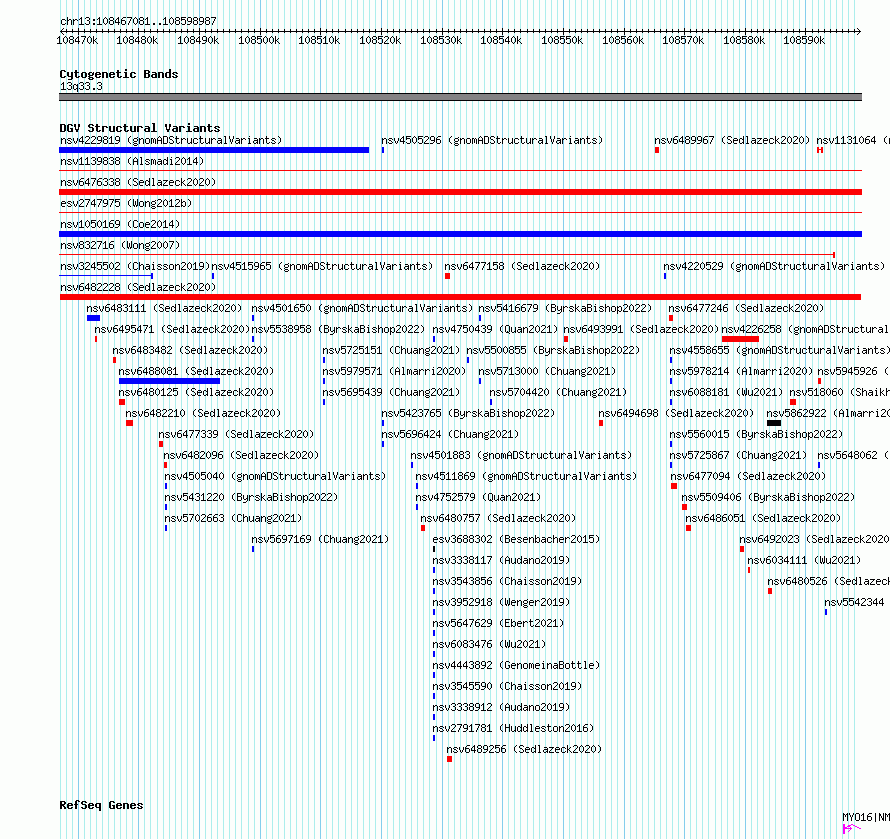890x839 pixels.
Task: Select the blue bar under nsv4229819
Action: (214, 150)
